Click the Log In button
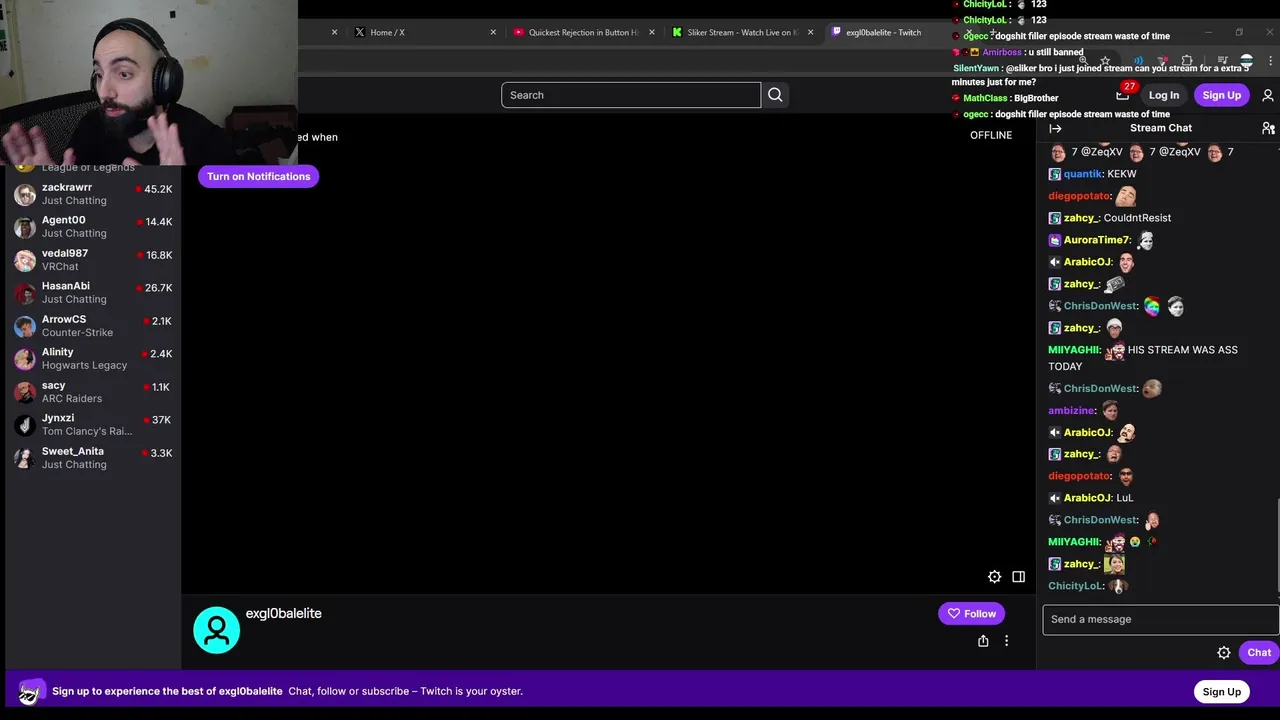 coord(1164,95)
